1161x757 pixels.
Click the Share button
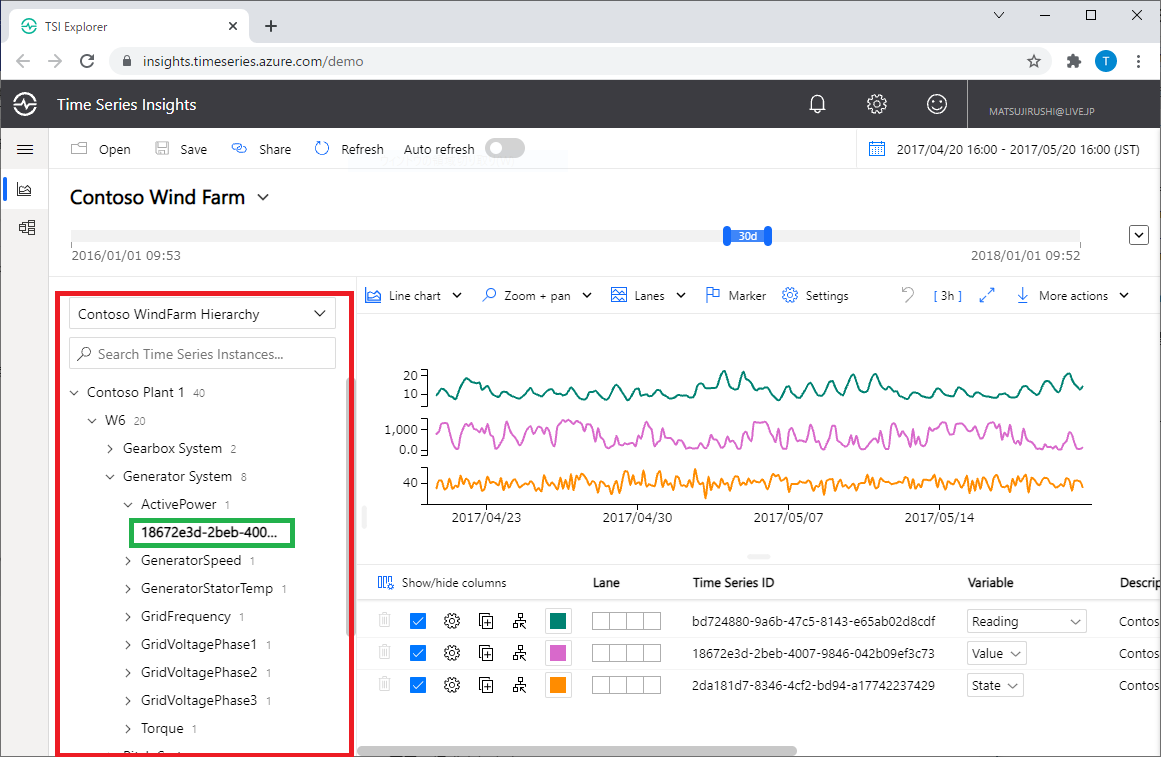point(261,149)
